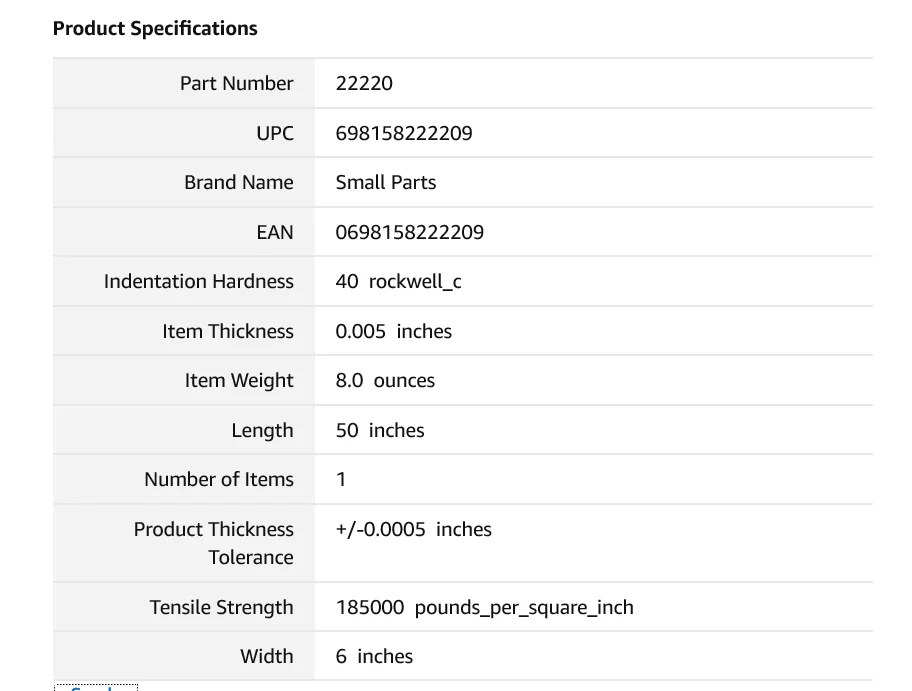Click the Brand Name value Small Parts
Screen dimensions: 912x691
[386, 183]
